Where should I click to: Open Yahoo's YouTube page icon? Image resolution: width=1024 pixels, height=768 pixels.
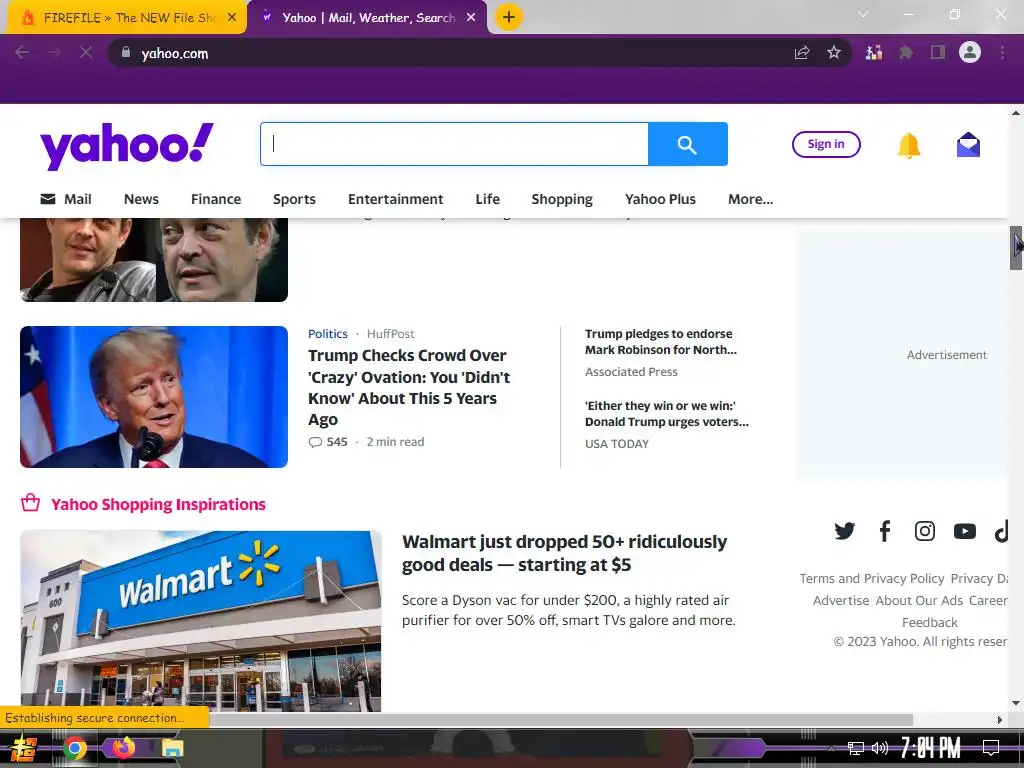(x=965, y=531)
